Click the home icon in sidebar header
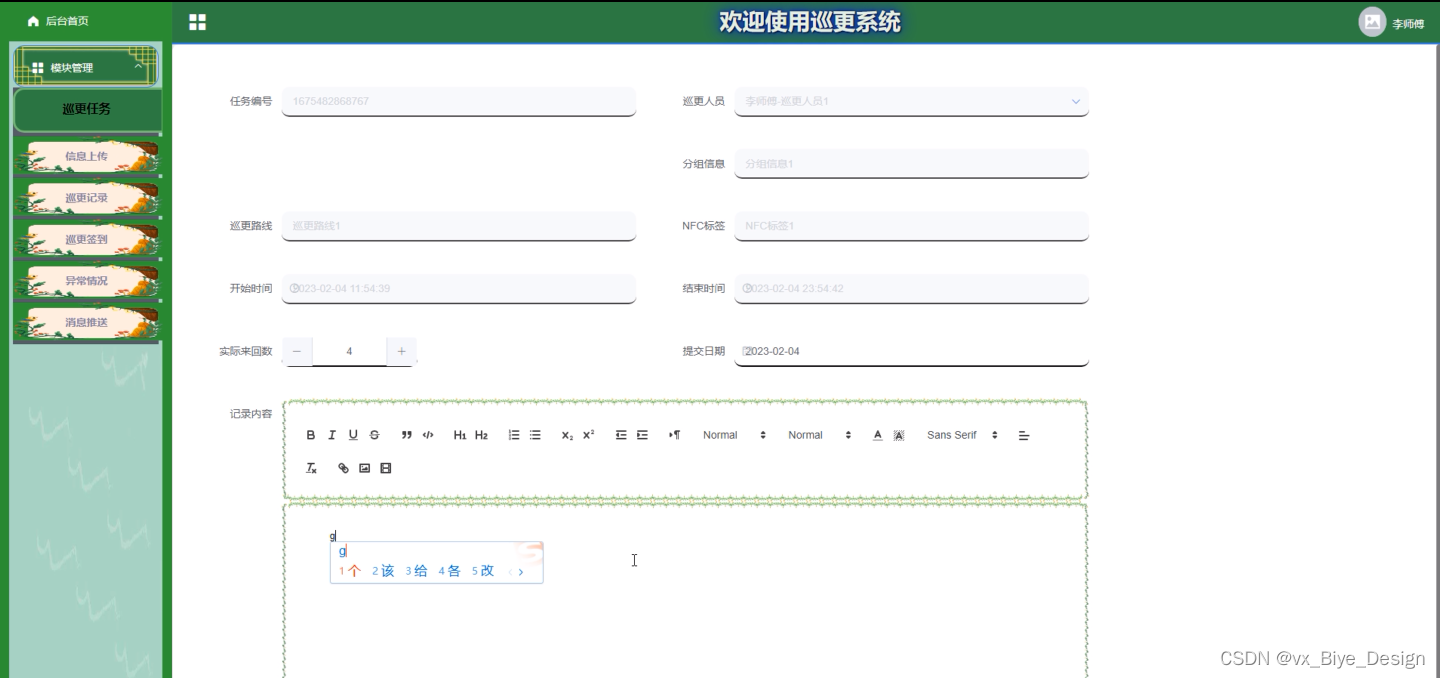The width and height of the screenshot is (1440, 678). (33, 21)
